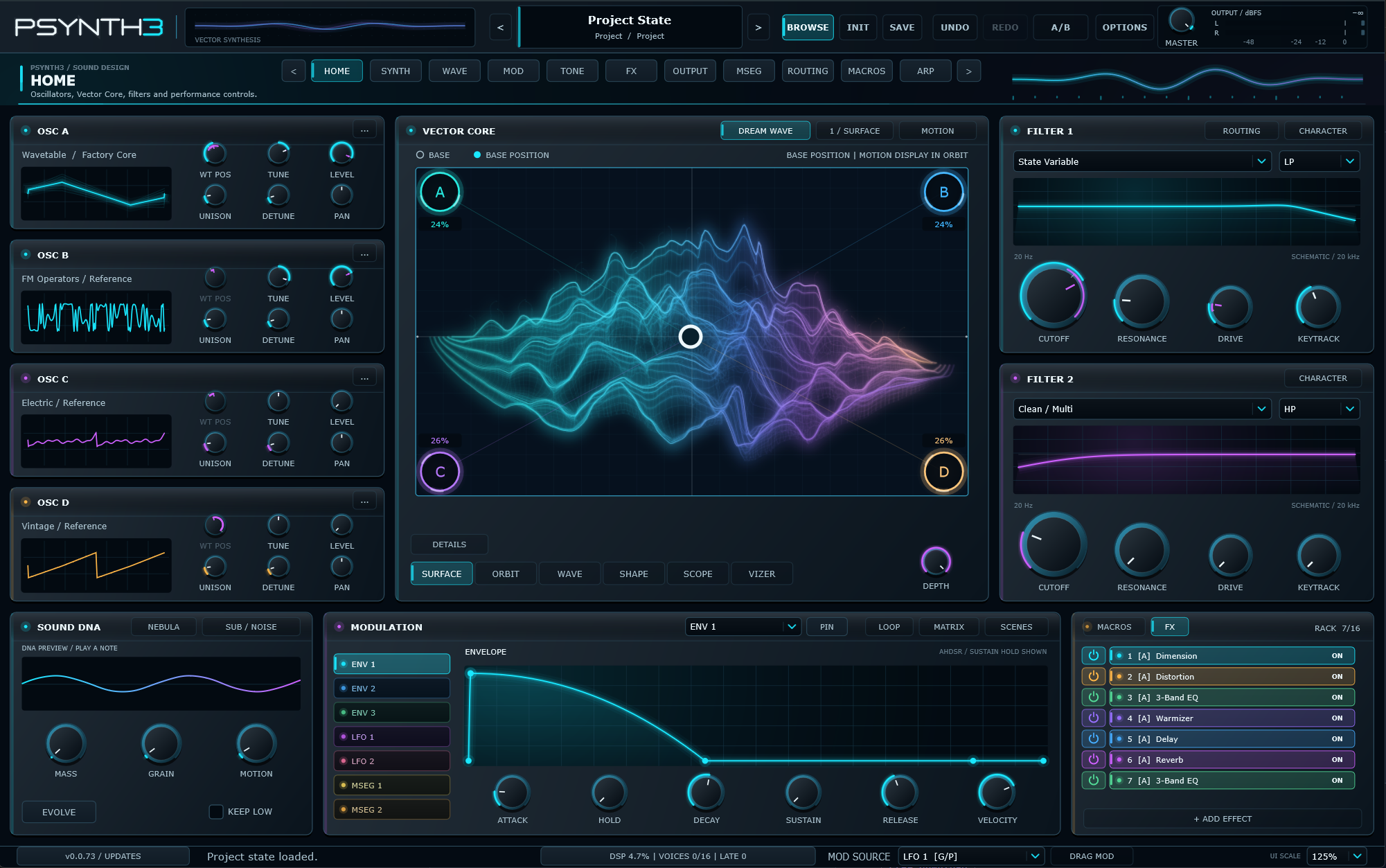This screenshot has width=1386, height=868.
Task: Toggle power for Distortion effect
Action: (x=1093, y=676)
